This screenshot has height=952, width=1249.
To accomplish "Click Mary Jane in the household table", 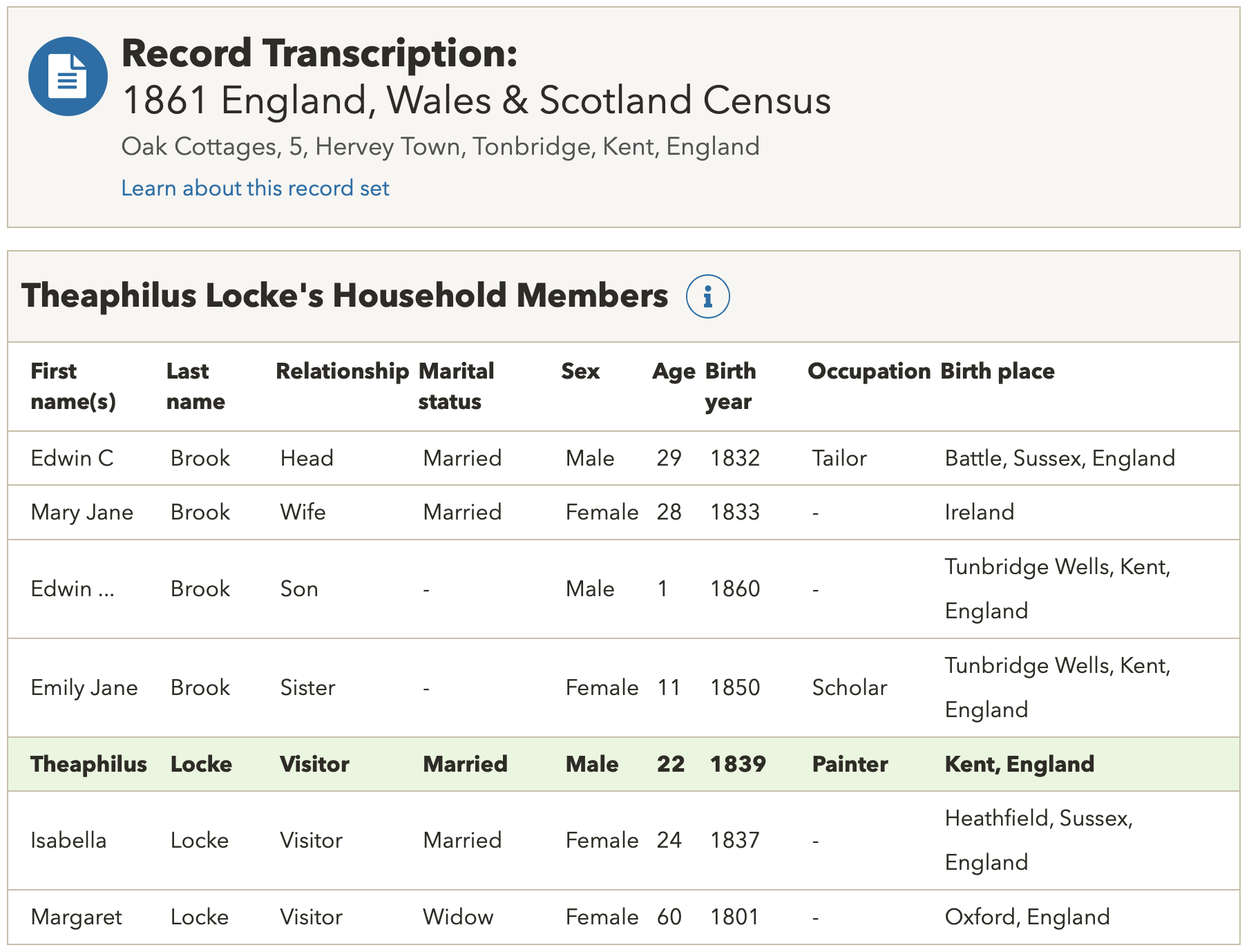I will coord(82,512).
